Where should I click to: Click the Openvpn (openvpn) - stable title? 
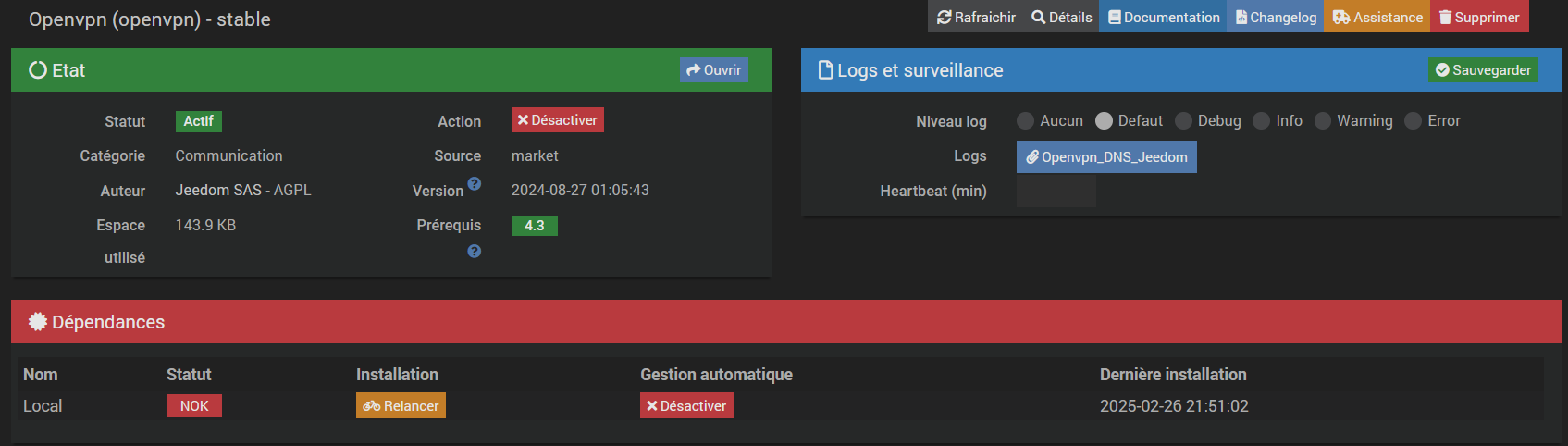[x=150, y=19]
